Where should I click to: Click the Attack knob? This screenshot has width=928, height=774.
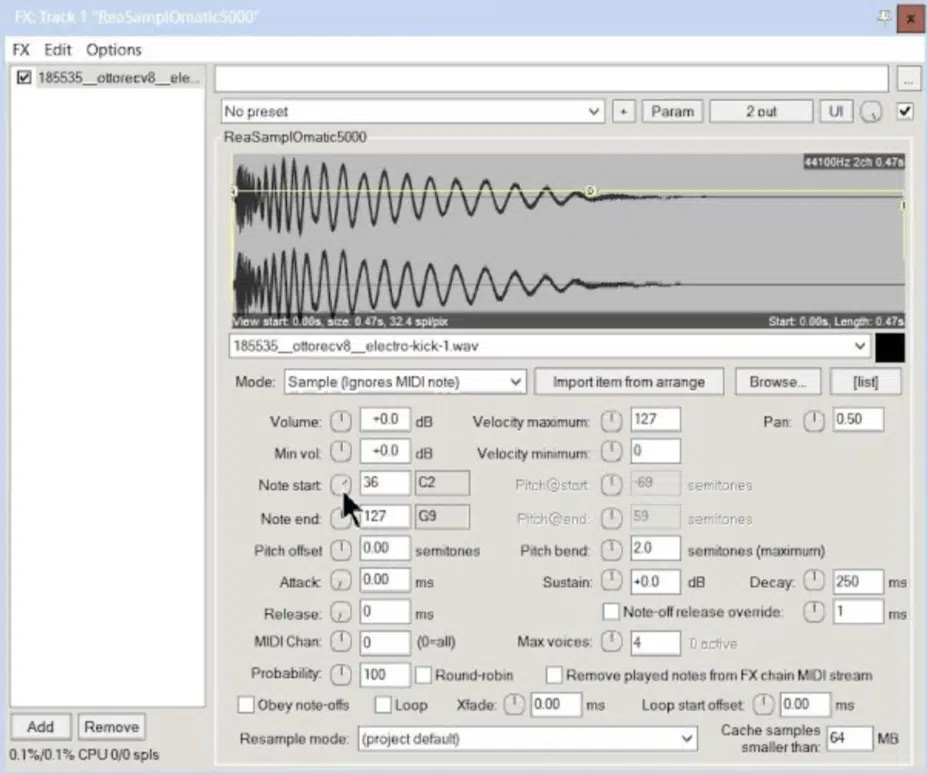pyautogui.click(x=340, y=581)
